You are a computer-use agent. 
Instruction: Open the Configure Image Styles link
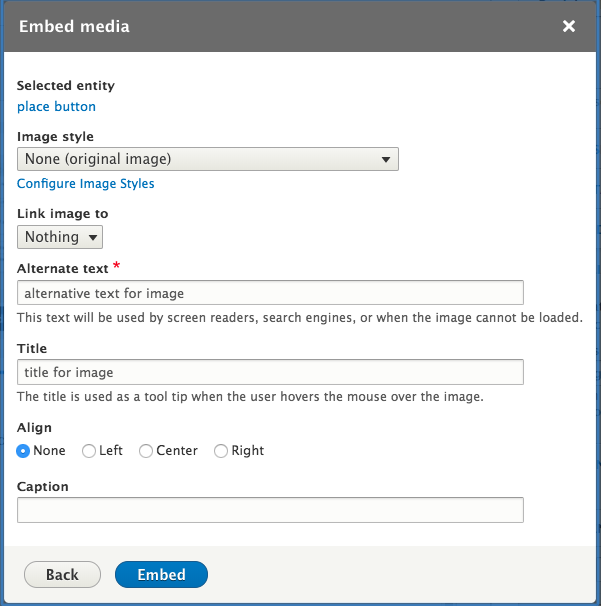click(86, 184)
